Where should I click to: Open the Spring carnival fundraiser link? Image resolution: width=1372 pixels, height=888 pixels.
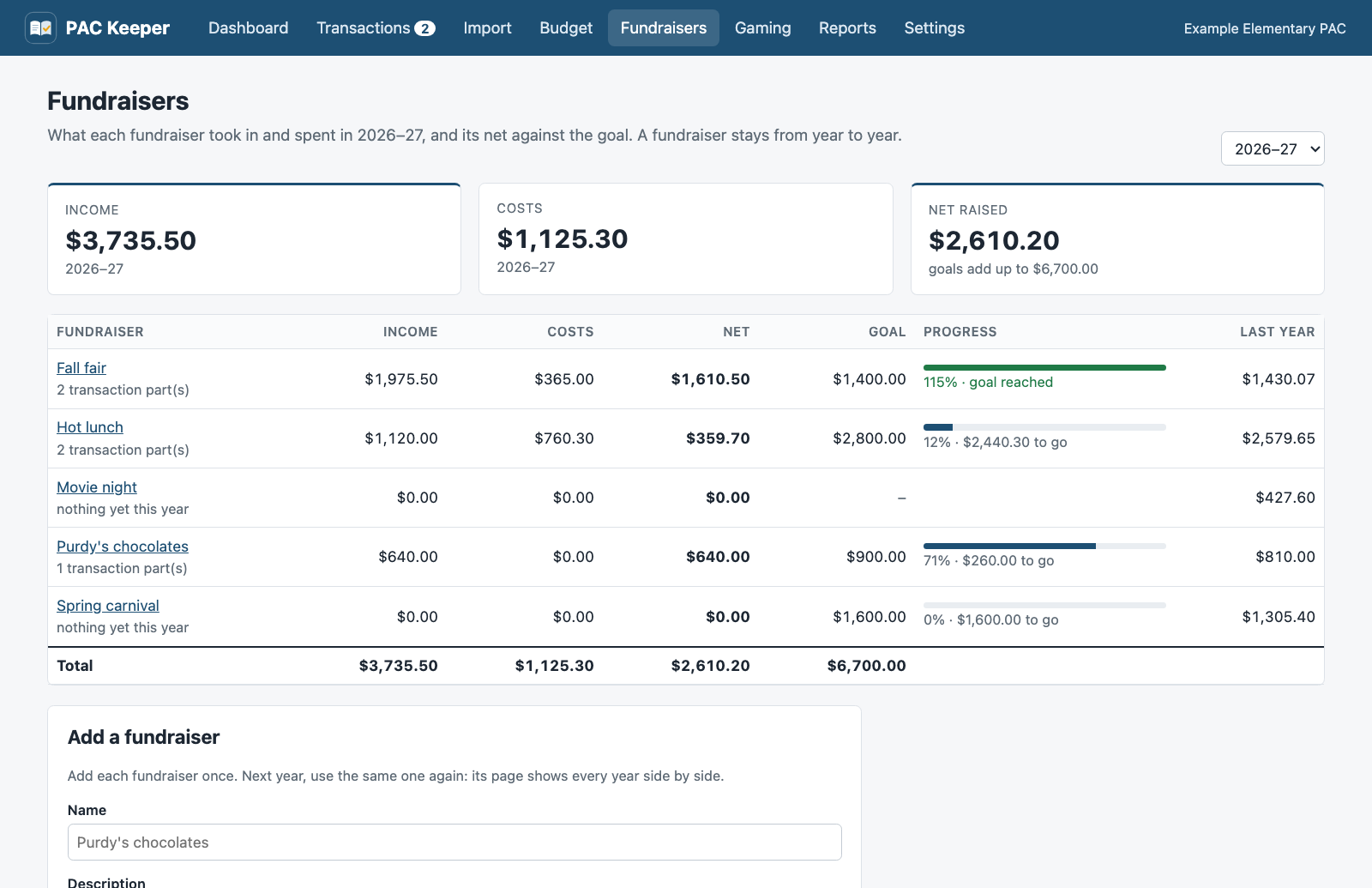click(108, 606)
